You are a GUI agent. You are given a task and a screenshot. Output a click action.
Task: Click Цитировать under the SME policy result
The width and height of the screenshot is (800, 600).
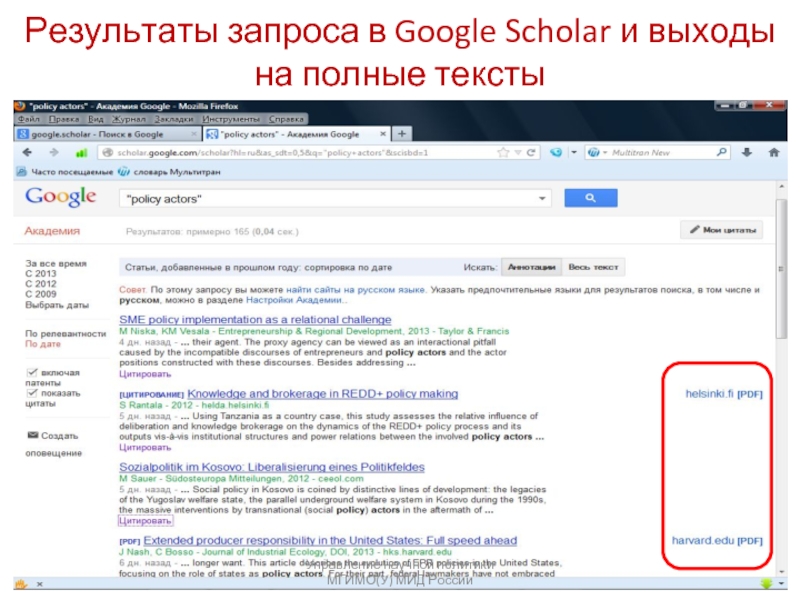tap(145, 374)
